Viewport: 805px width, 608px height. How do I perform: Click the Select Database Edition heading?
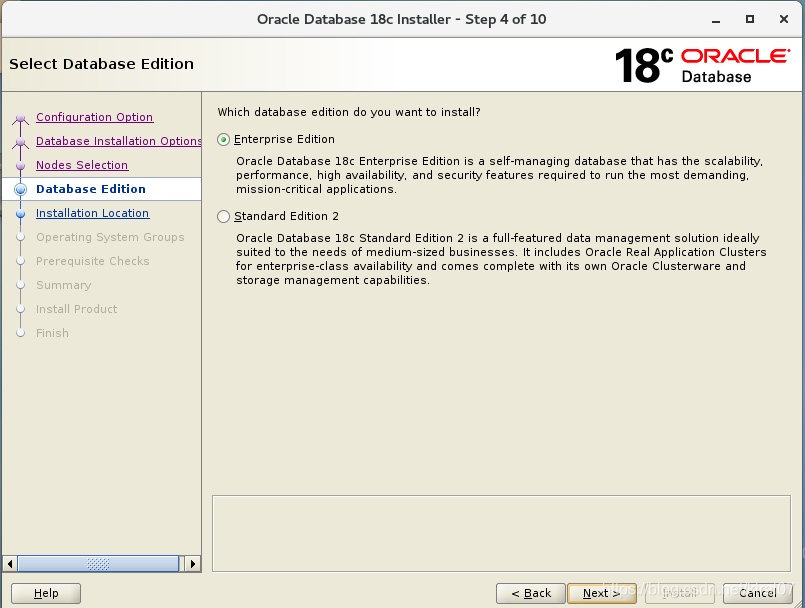pos(102,64)
